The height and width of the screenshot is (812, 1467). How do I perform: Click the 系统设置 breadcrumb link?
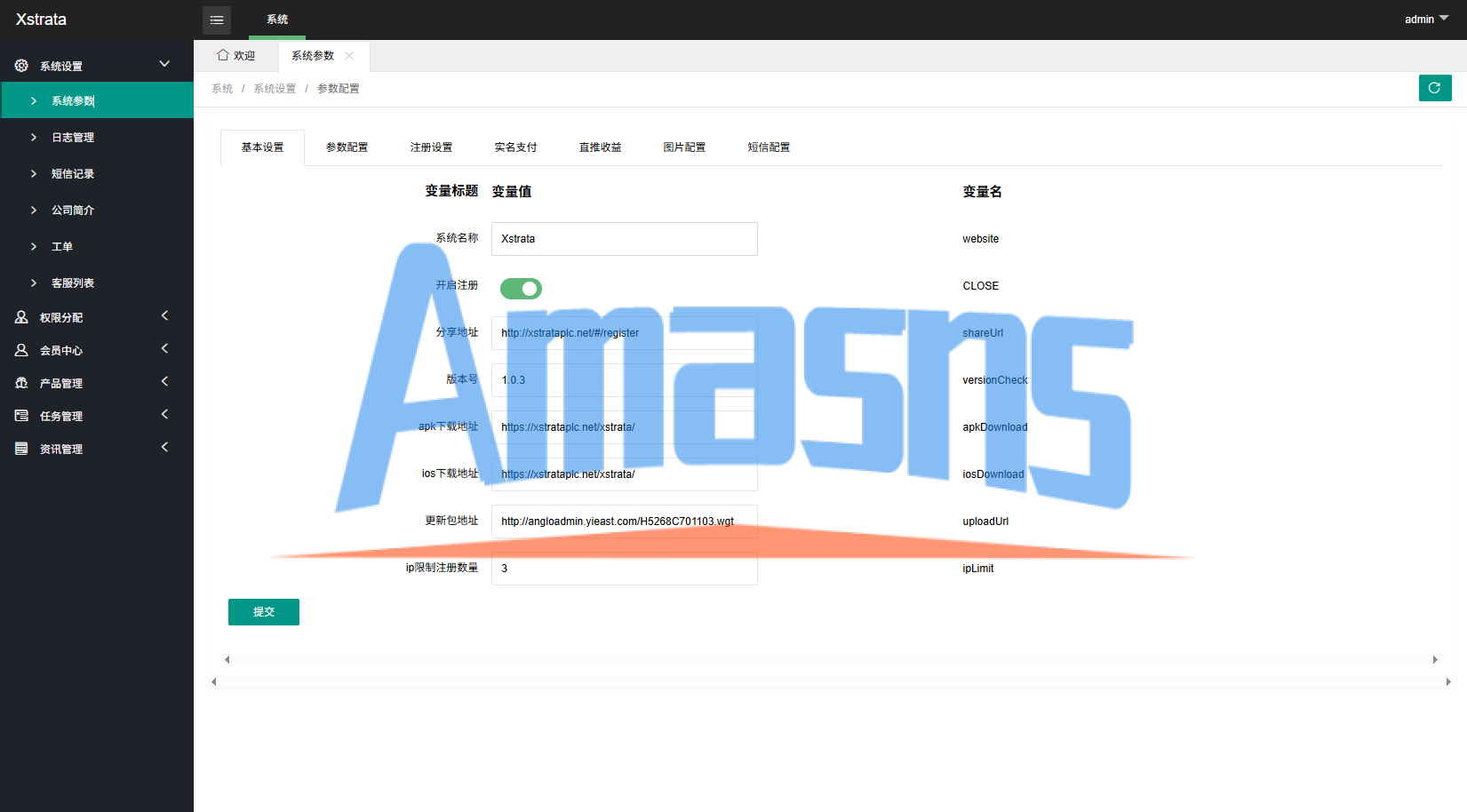275,89
